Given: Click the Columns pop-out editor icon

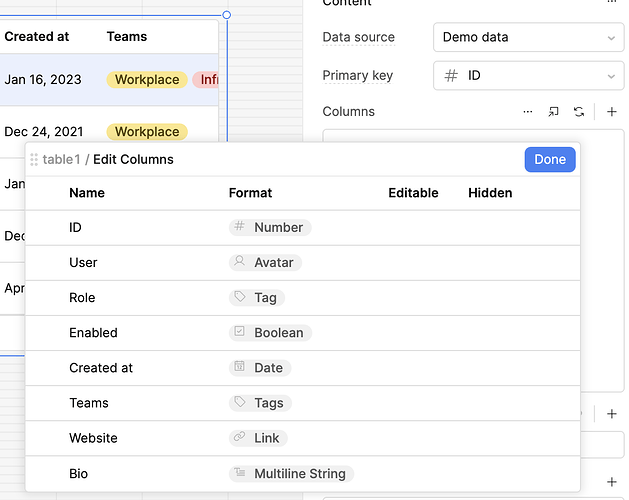Looking at the screenshot, I should [553, 112].
